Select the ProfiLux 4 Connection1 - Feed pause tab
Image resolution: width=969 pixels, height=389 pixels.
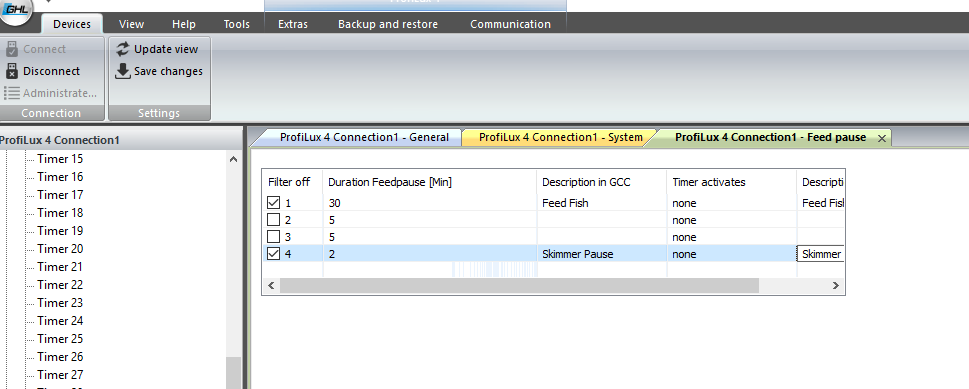coord(770,137)
